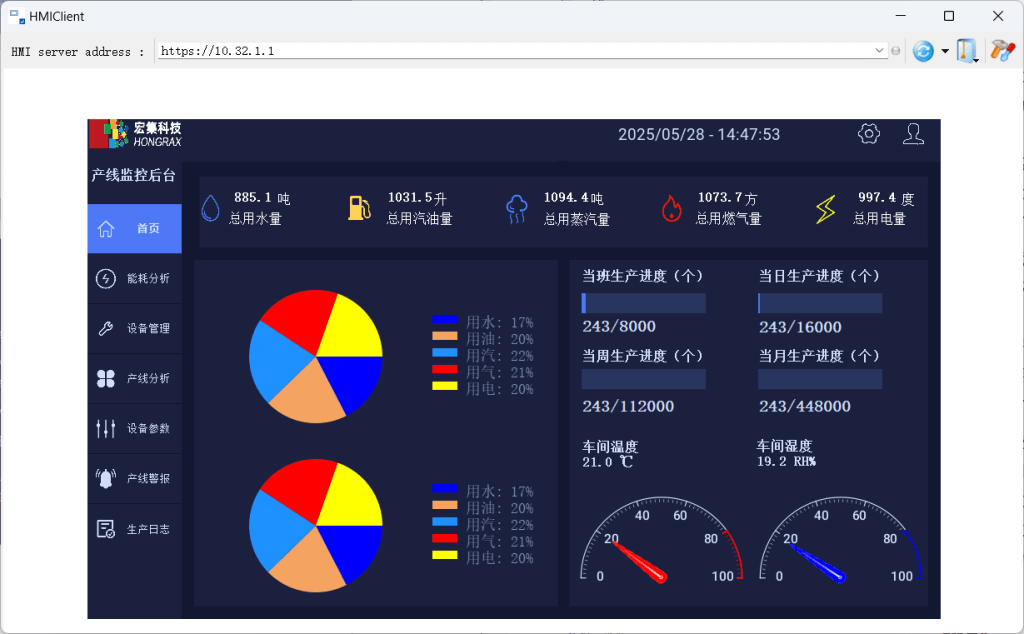Click the refresh connection icon in toolbar
1024x634 pixels.
923,51
